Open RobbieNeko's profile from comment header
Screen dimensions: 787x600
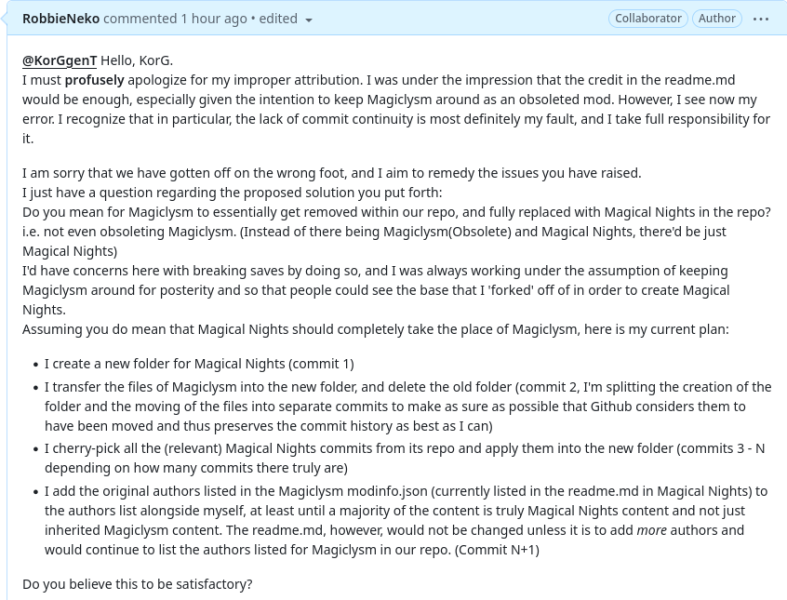(61, 19)
